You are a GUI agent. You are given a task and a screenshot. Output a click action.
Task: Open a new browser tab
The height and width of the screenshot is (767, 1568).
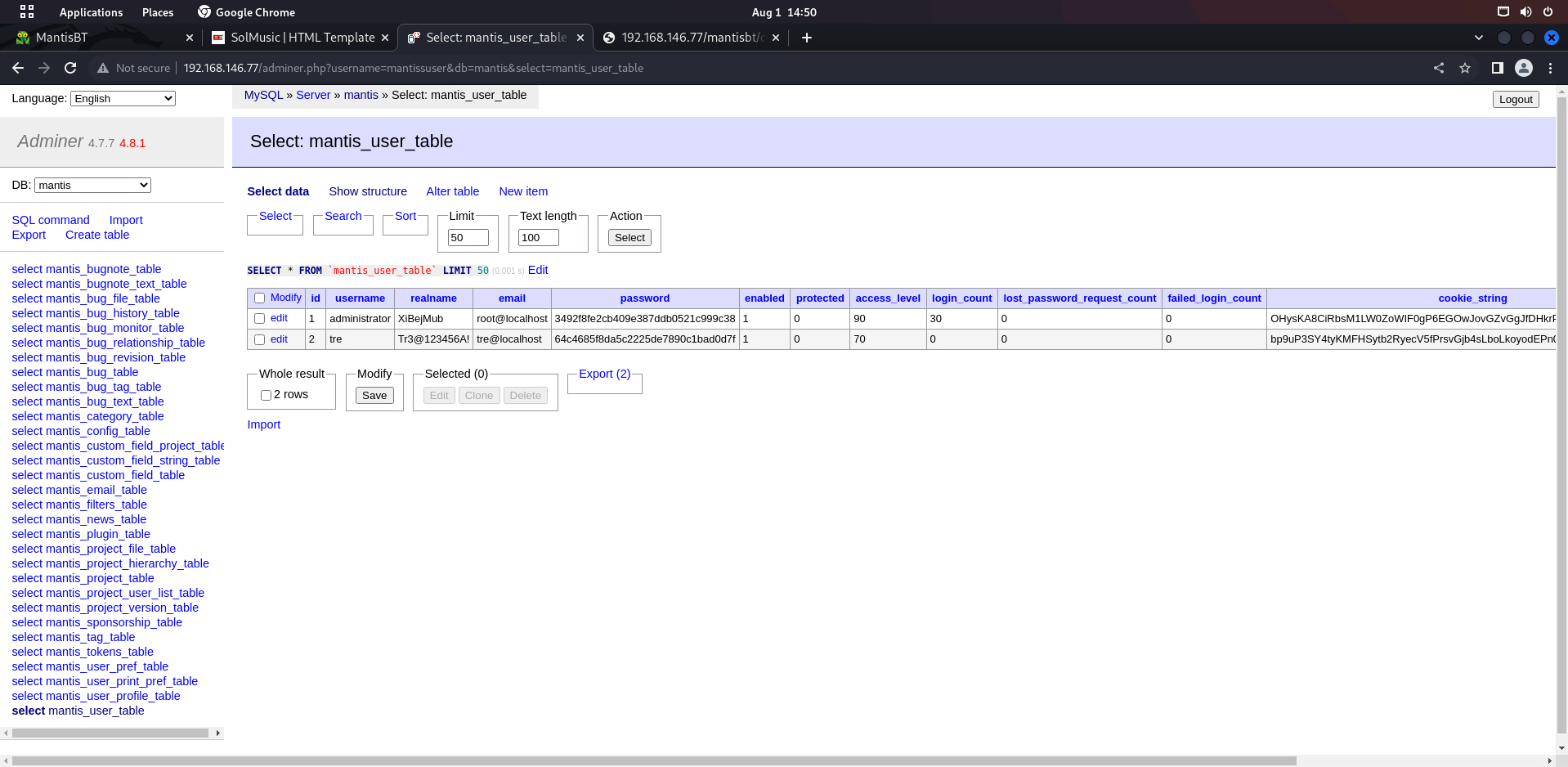click(807, 38)
